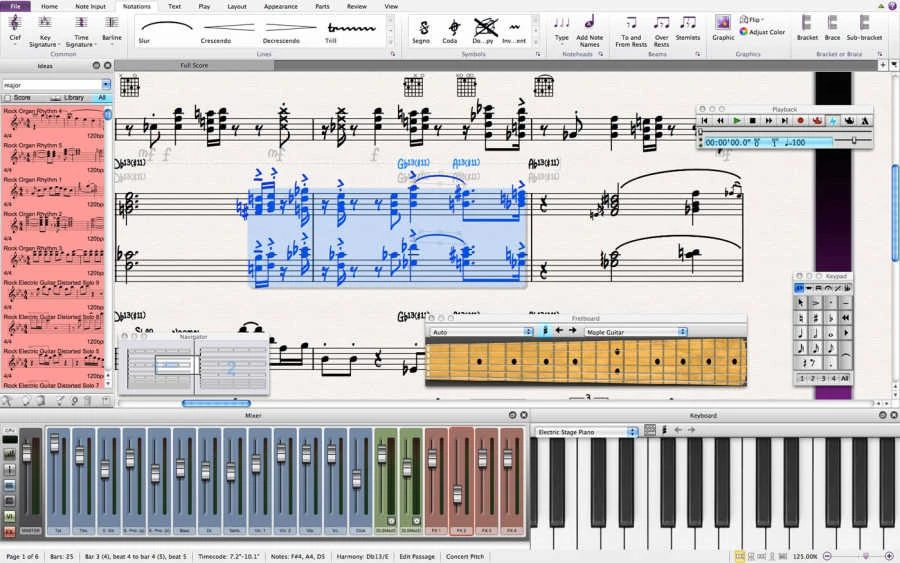Image resolution: width=900 pixels, height=563 pixels.
Task: Open the Electric Stage Piano dropdown
Action: 587,432
